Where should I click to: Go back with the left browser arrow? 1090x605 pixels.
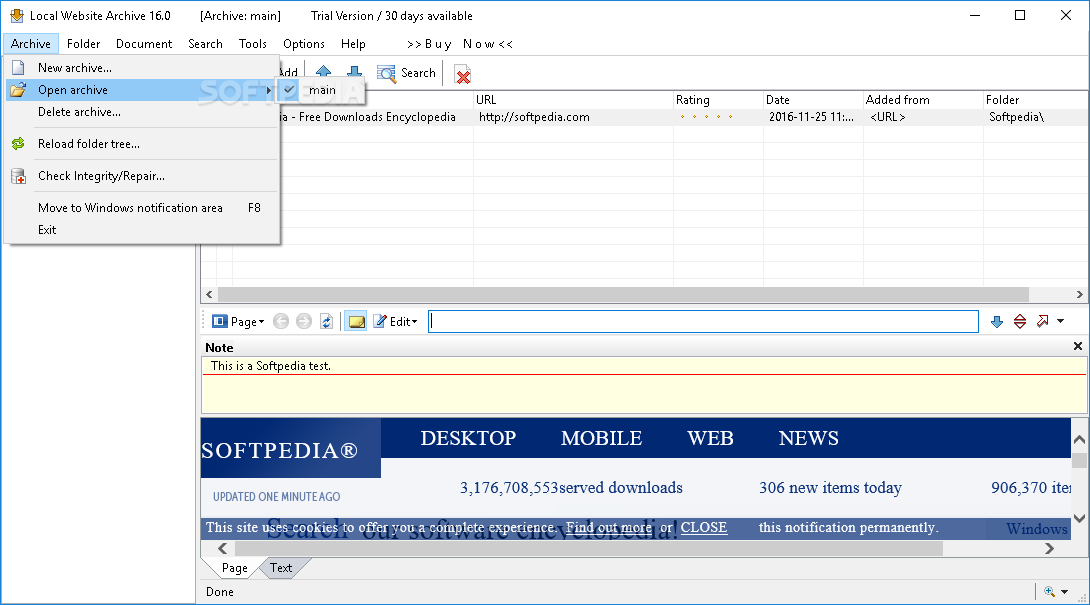coord(281,321)
